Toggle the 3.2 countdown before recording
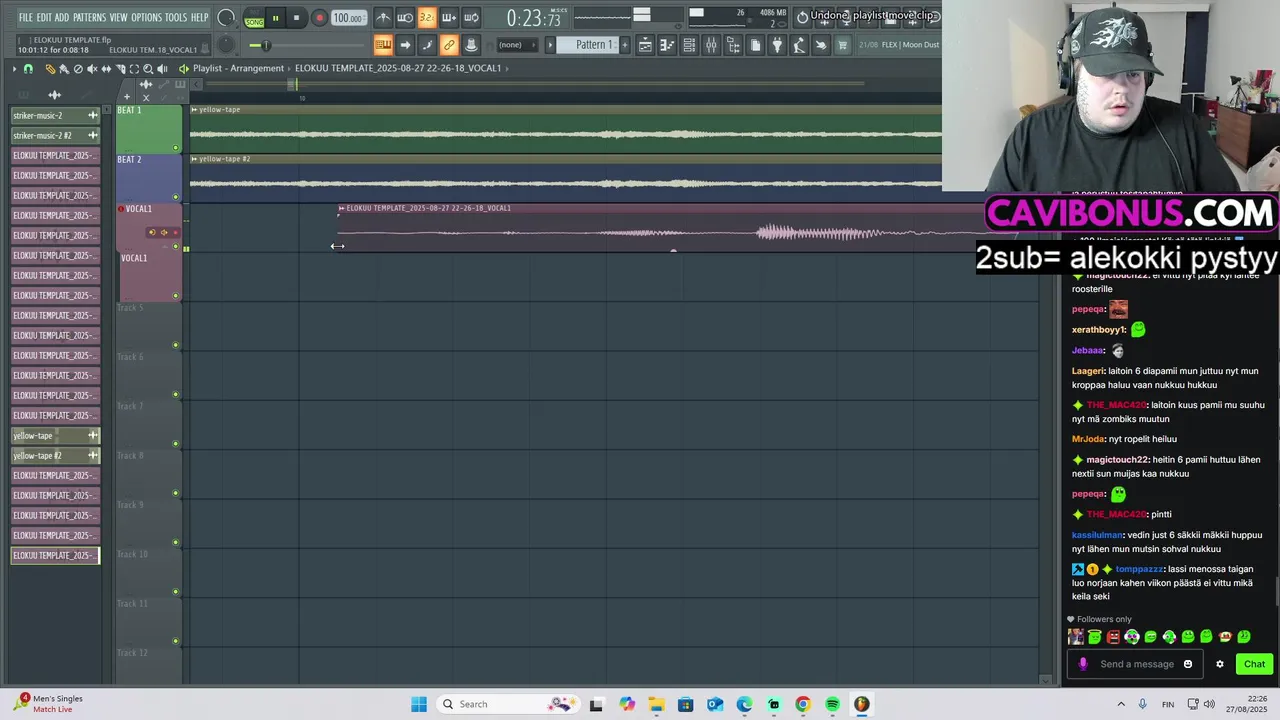Screen dimensions: 1280x720 click(427, 18)
